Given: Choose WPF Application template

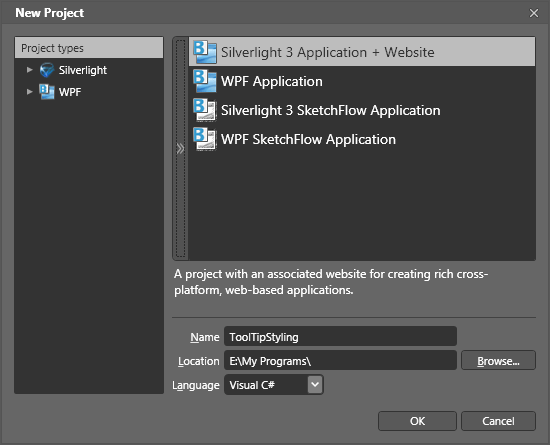Looking at the screenshot, I should (362, 81).
